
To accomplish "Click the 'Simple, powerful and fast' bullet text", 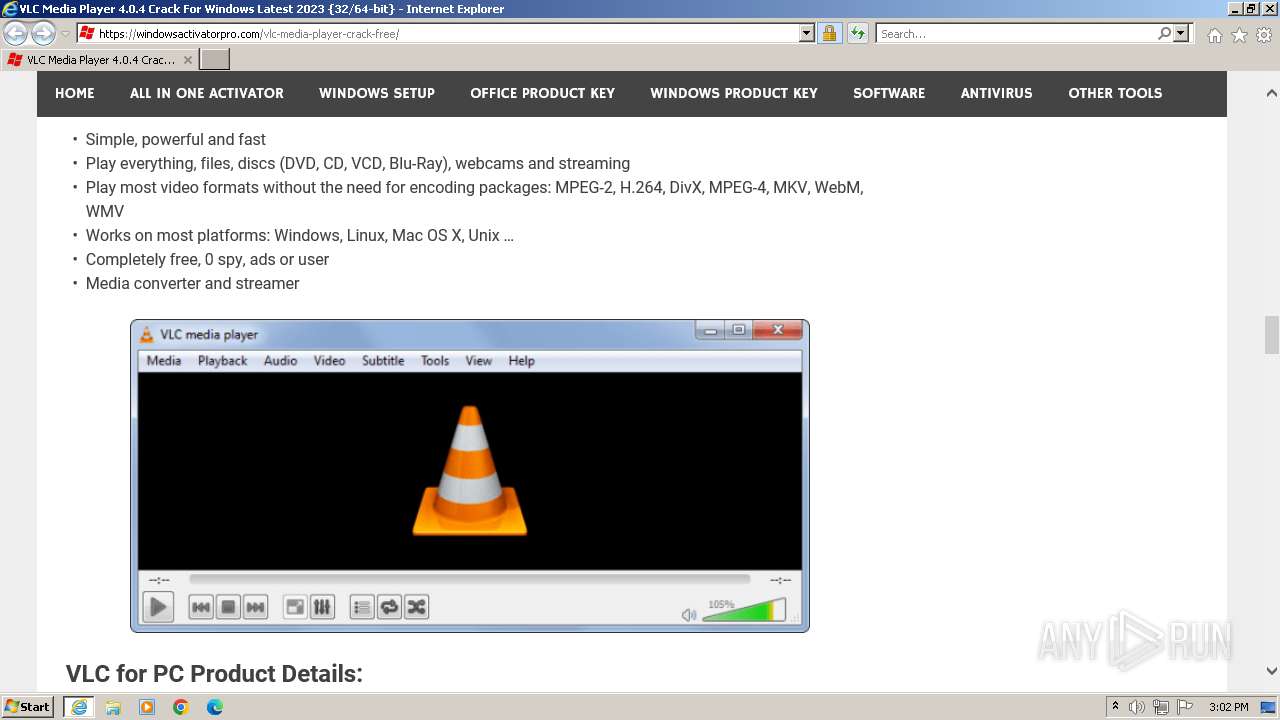I will 176,140.
